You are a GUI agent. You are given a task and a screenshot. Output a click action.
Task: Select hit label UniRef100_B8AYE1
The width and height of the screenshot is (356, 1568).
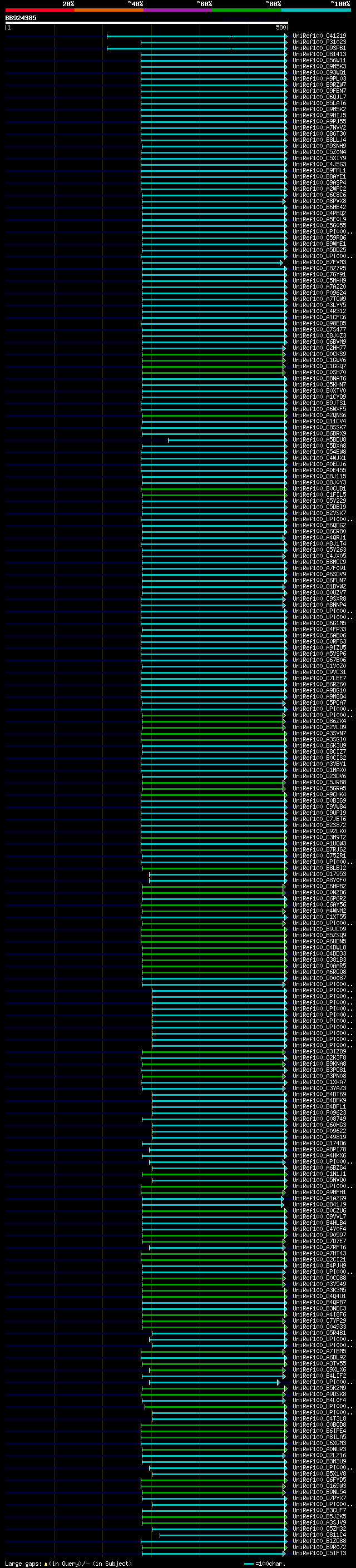click(319, 176)
